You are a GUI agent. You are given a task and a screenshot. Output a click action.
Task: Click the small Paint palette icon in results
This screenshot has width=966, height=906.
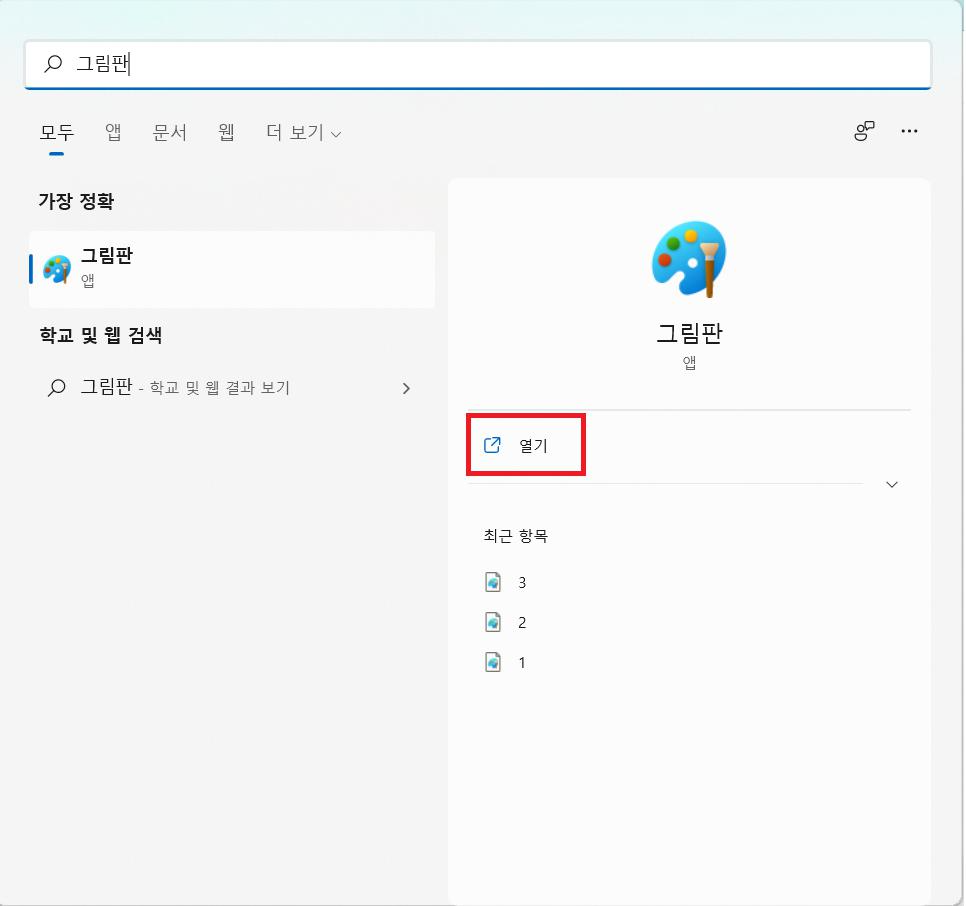point(57,269)
